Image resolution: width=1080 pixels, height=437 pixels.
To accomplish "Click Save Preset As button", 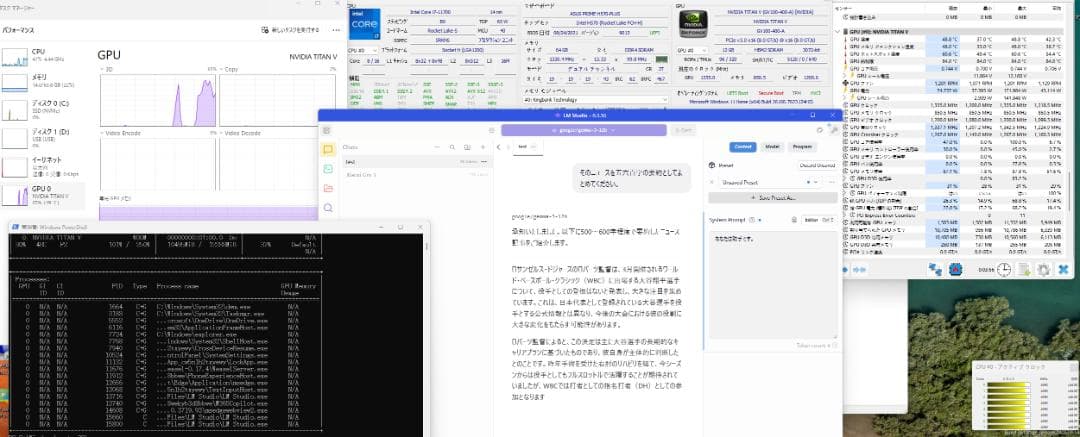I will [772, 197].
